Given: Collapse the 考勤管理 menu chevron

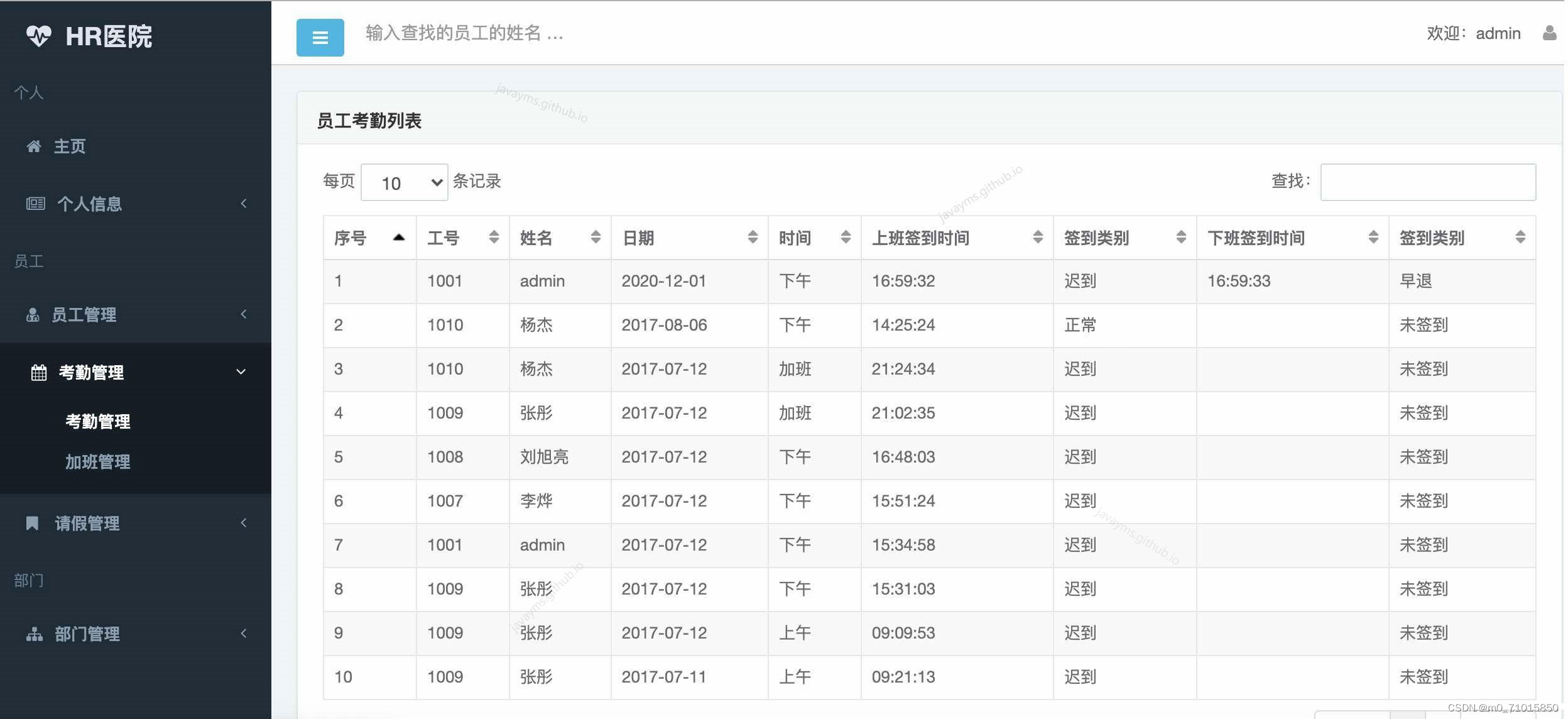Looking at the screenshot, I should (x=241, y=371).
